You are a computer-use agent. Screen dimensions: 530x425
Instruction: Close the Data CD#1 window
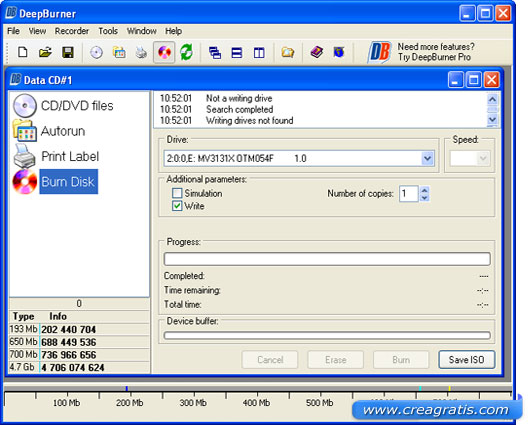tap(491, 80)
